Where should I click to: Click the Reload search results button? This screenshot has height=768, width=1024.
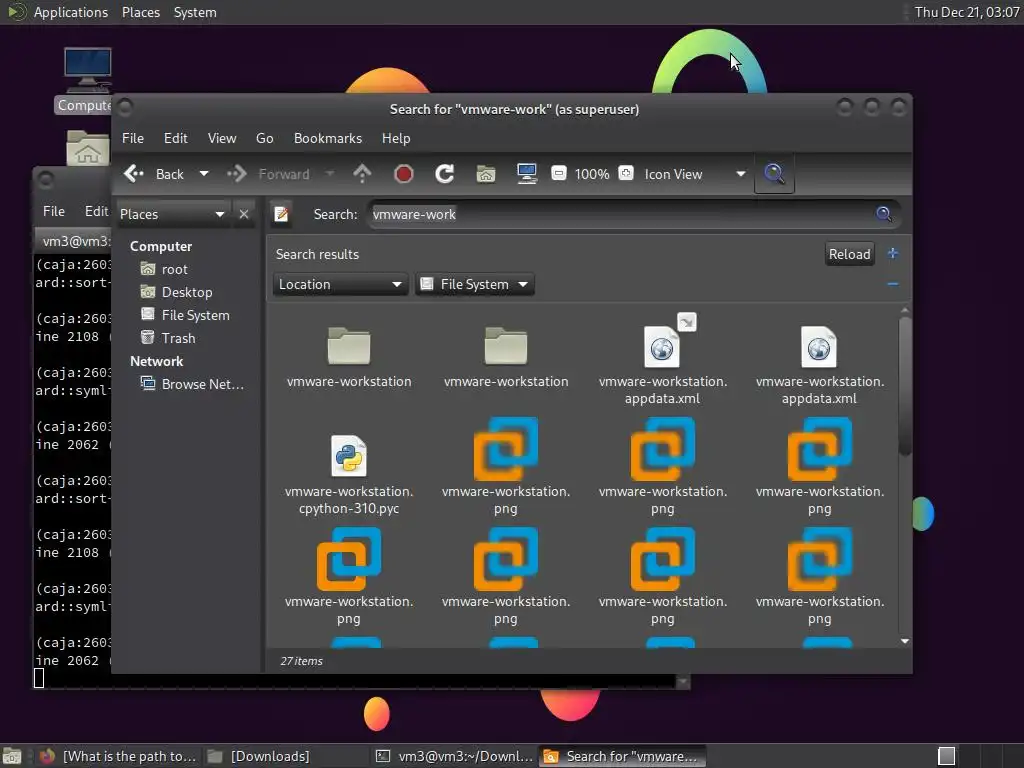(x=849, y=254)
